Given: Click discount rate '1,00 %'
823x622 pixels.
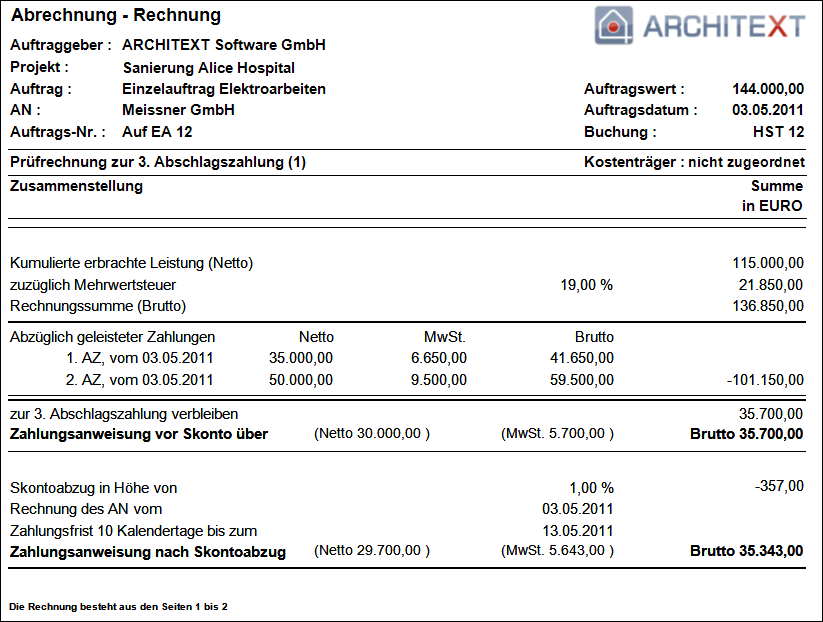Looking at the screenshot, I should coord(592,488).
